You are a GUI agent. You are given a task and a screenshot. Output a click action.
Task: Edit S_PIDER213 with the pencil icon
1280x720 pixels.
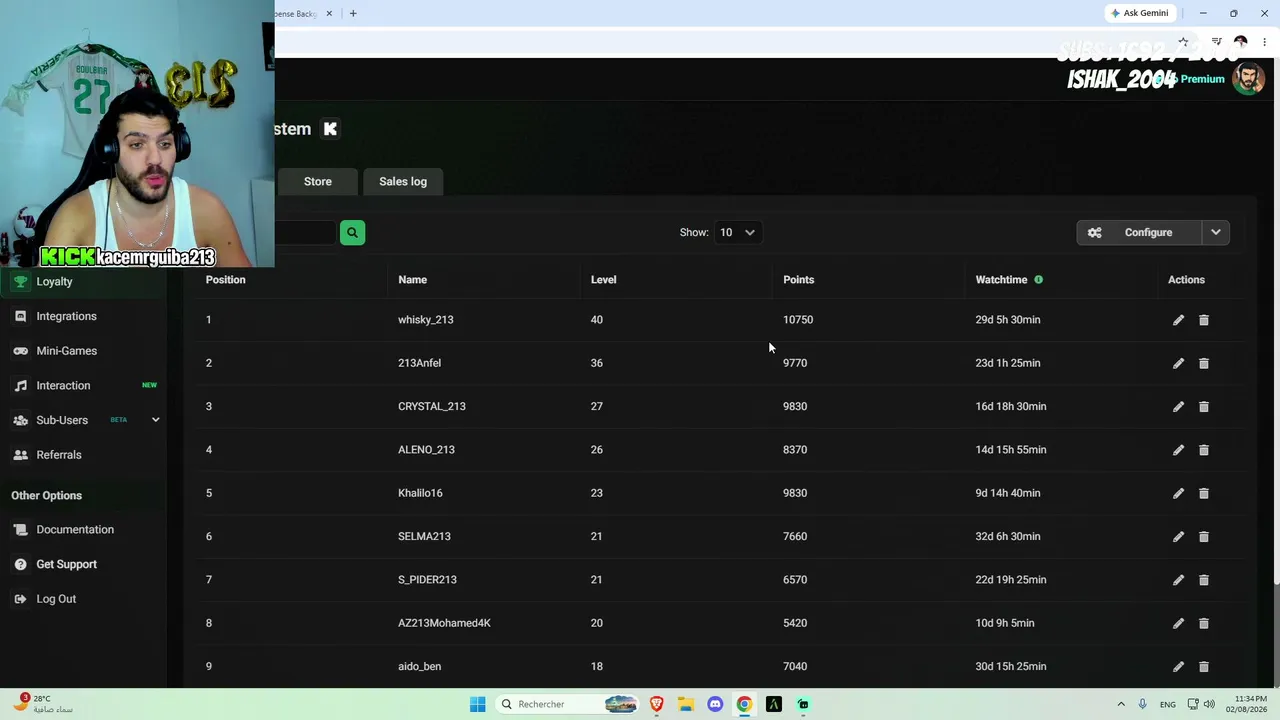pos(1178,580)
